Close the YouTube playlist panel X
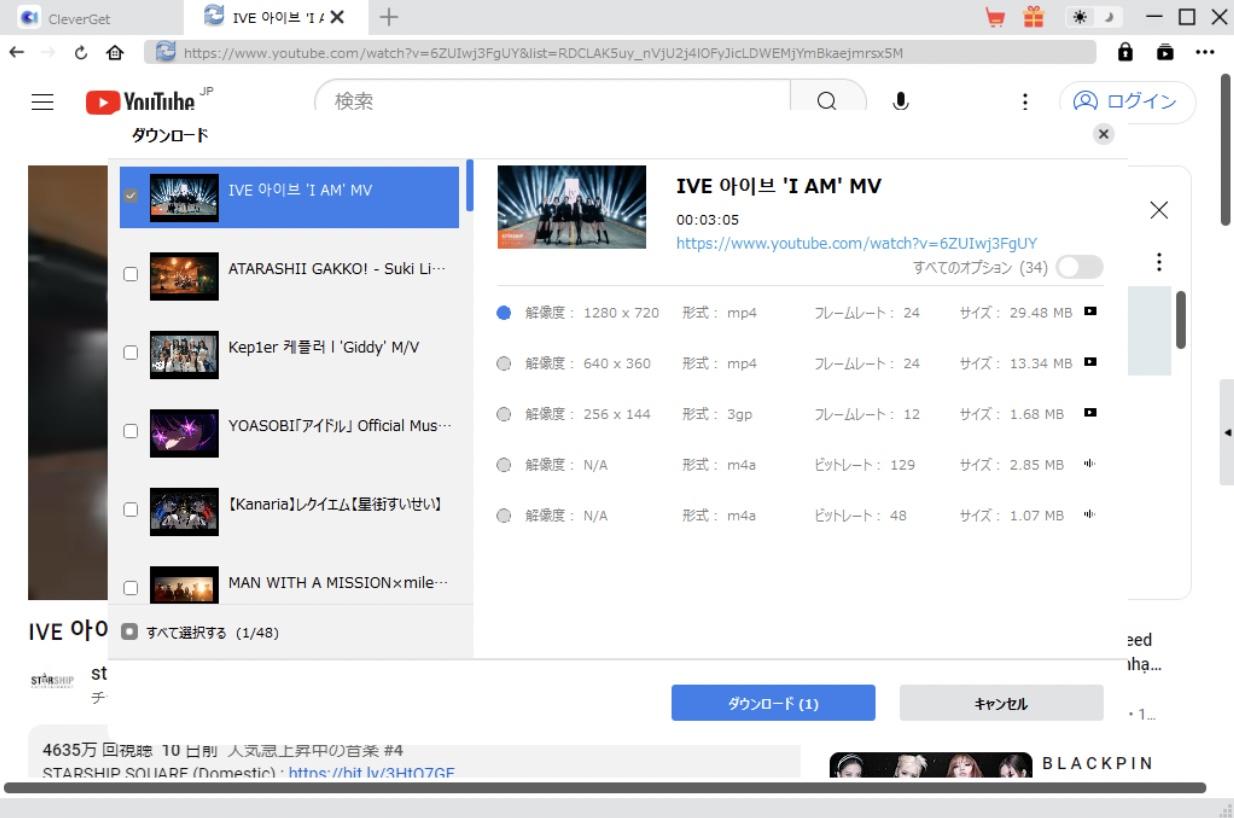The width and height of the screenshot is (1234, 818). pyautogui.click(x=1158, y=210)
